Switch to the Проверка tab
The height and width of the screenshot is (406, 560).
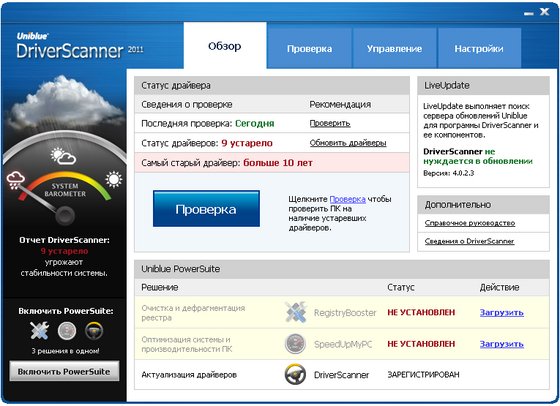pyautogui.click(x=309, y=49)
